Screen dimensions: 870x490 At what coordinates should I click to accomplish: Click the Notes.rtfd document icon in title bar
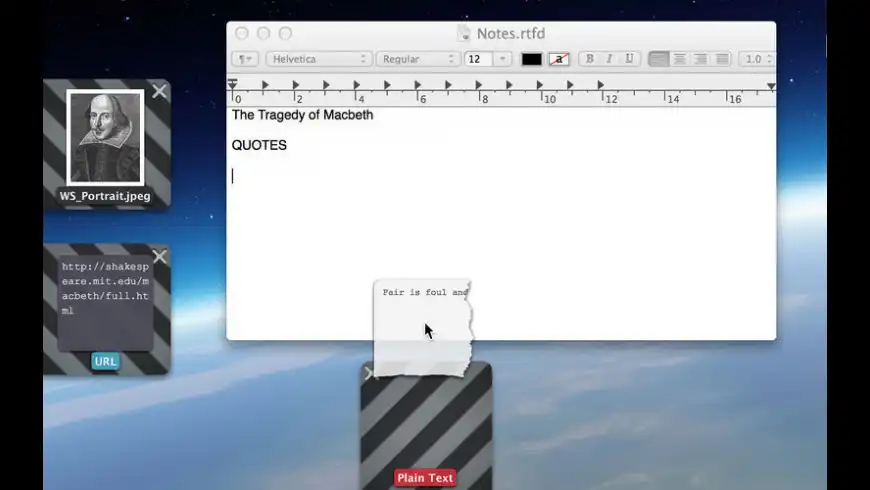click(463, 33)
